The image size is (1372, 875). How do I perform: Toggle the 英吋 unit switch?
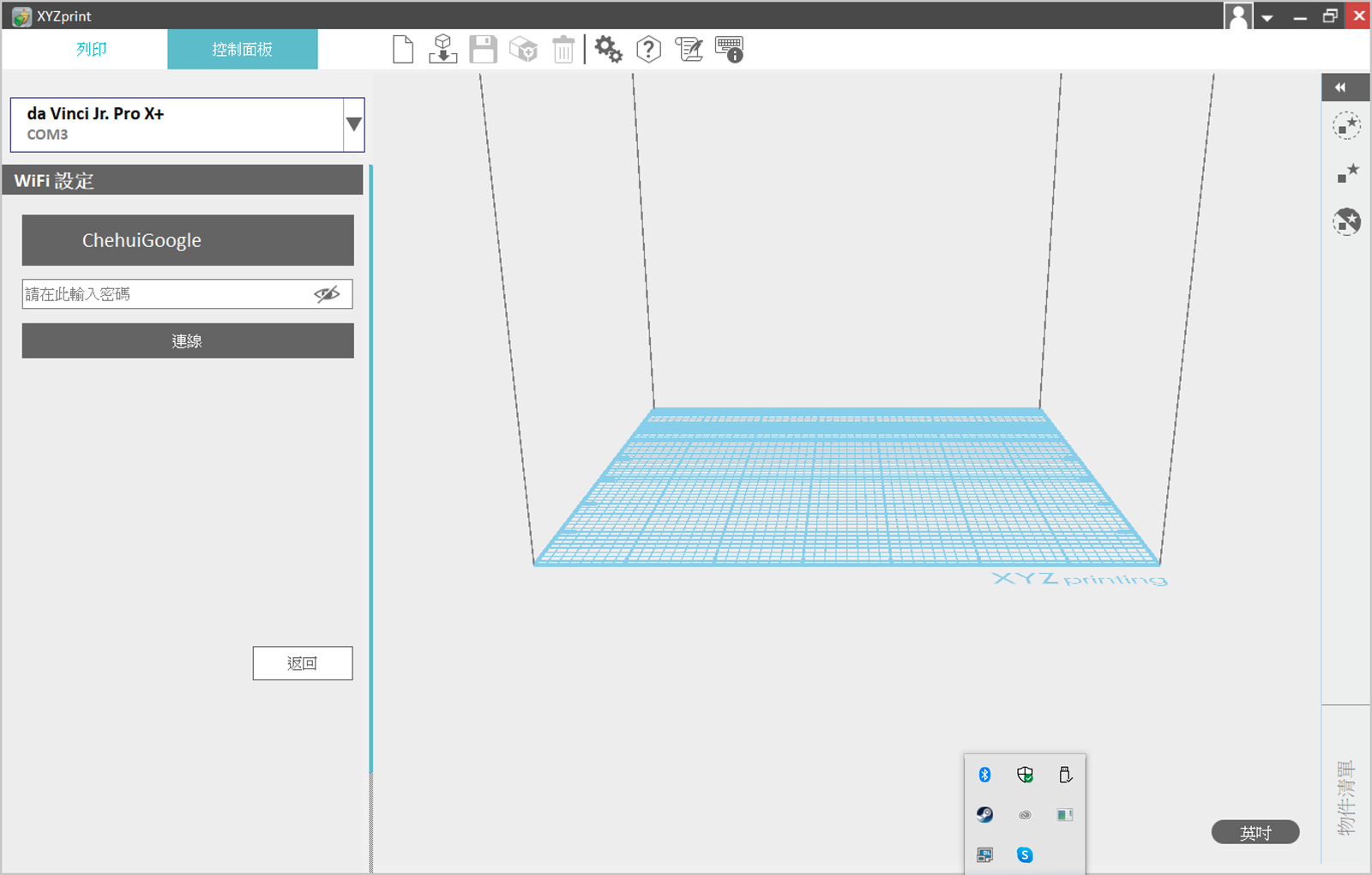click(x=1255, y=832)
